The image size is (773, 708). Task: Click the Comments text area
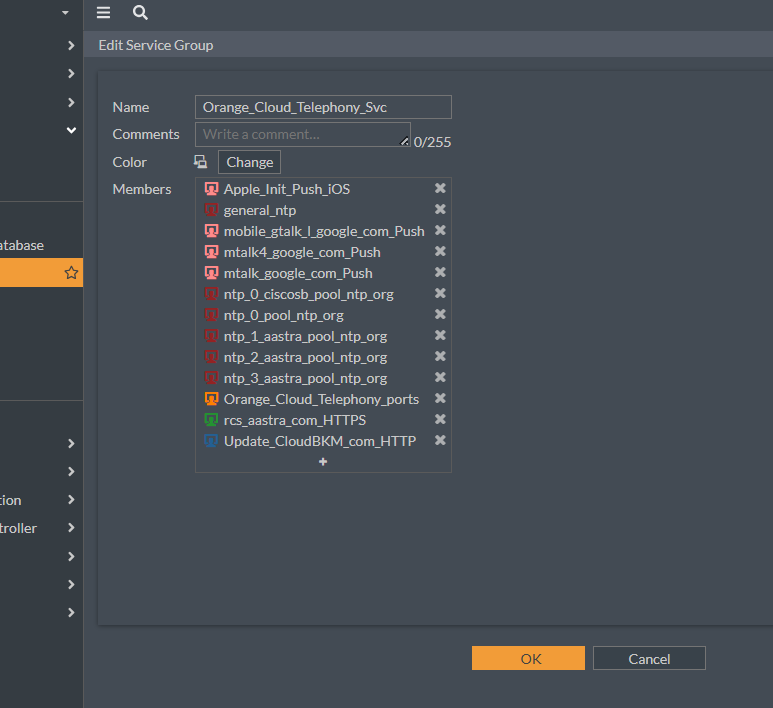pyautogui.click(x=303, y=135)
